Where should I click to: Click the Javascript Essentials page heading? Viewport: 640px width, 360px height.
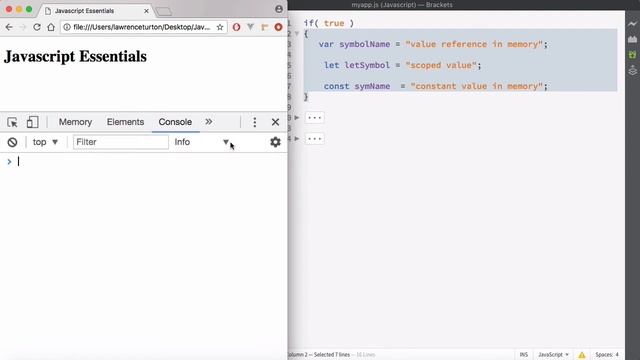[x=75, y=56]
